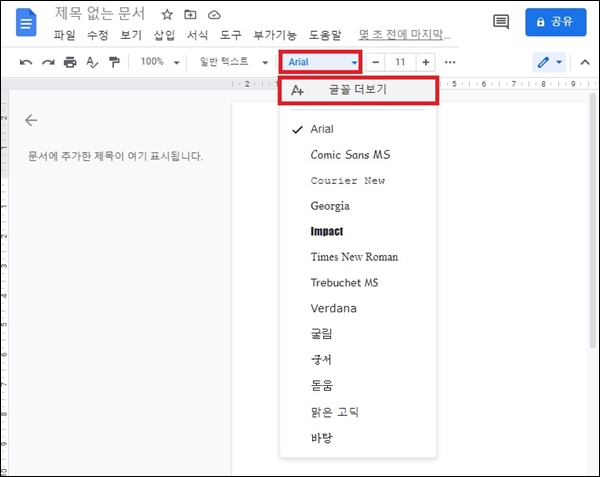
Task: Check the cloud save status icon
Action: pyautogui.click(x=214, y=15)
